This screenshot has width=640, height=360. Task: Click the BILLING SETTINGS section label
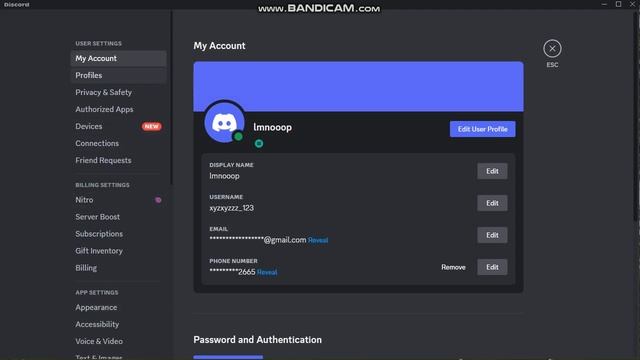pyautogui.click(x=102, y=185)
